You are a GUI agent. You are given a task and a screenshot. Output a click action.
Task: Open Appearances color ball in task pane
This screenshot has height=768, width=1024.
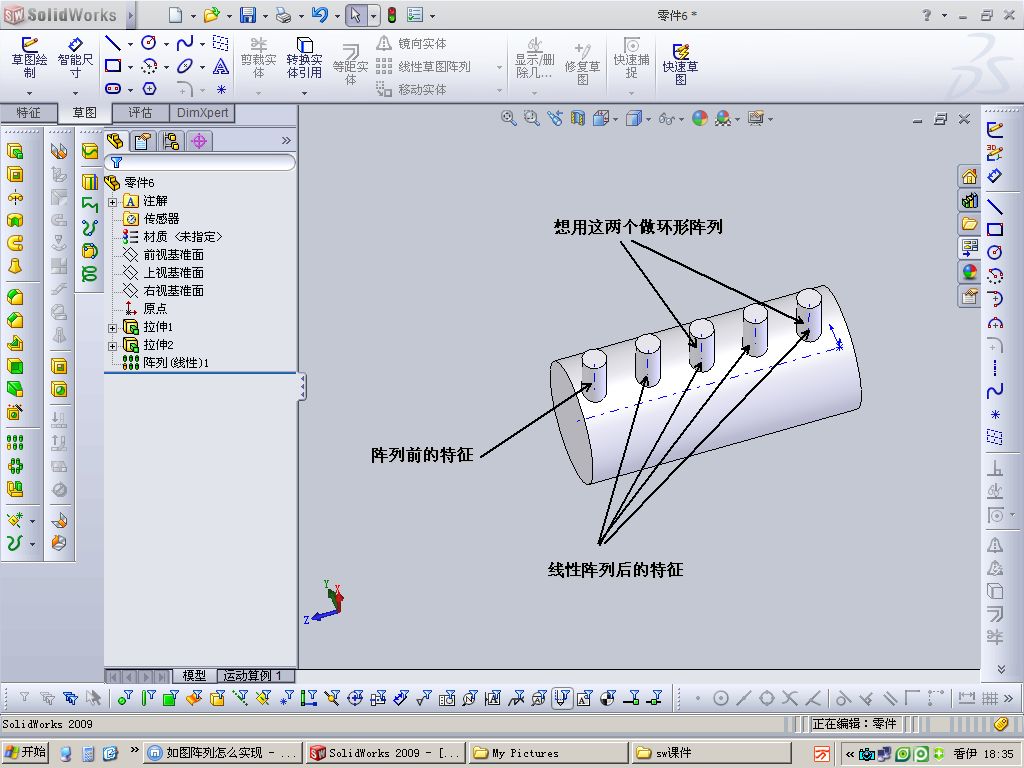[970, 272]
